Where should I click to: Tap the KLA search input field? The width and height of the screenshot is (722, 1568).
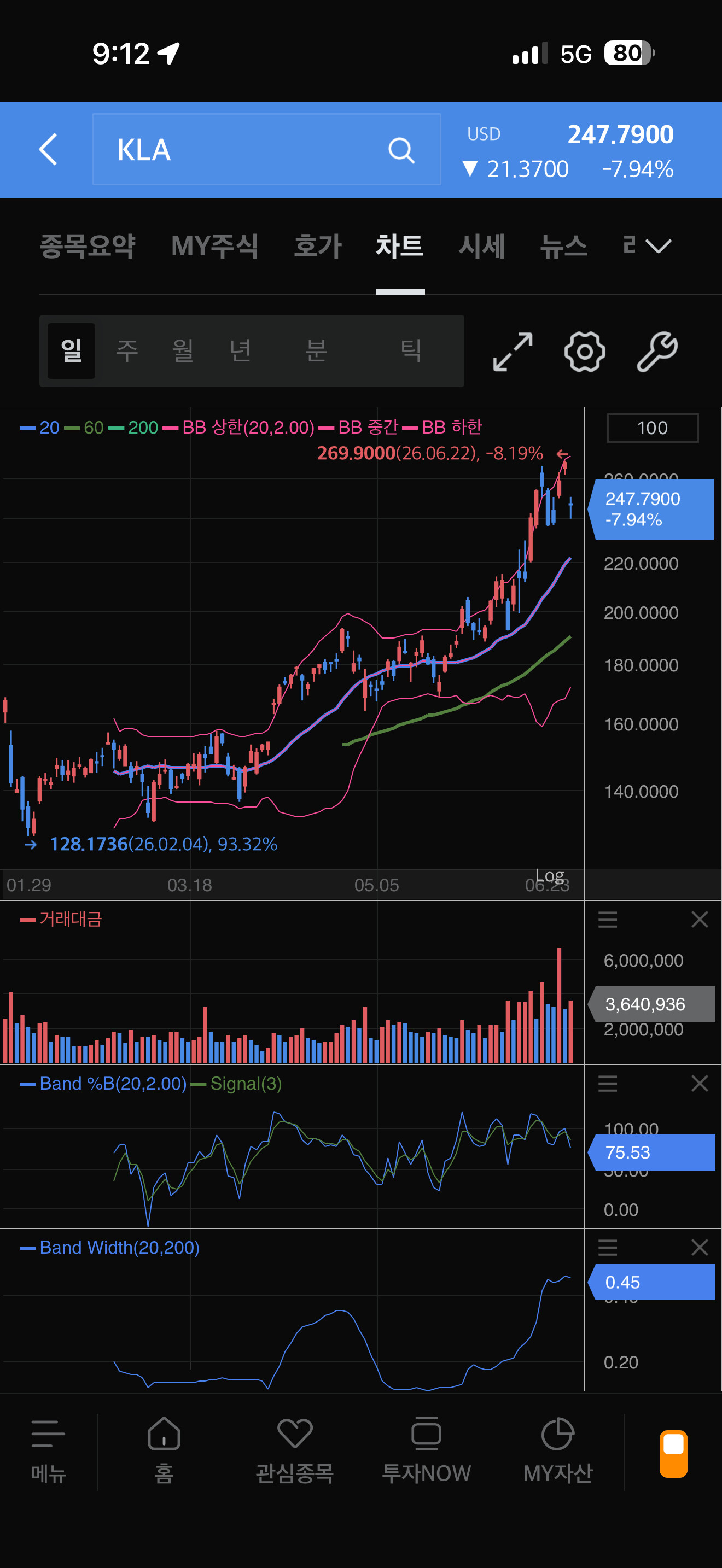point(266,150)
